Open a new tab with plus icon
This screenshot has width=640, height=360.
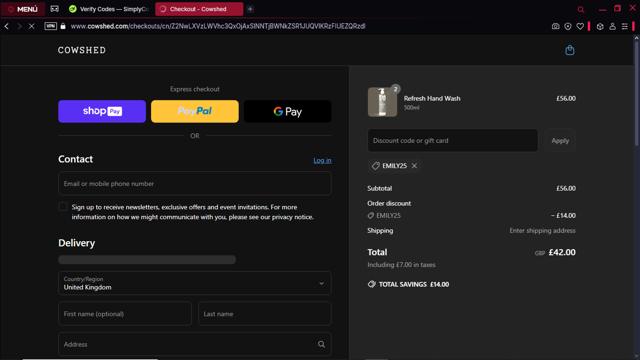pos(250,9)
